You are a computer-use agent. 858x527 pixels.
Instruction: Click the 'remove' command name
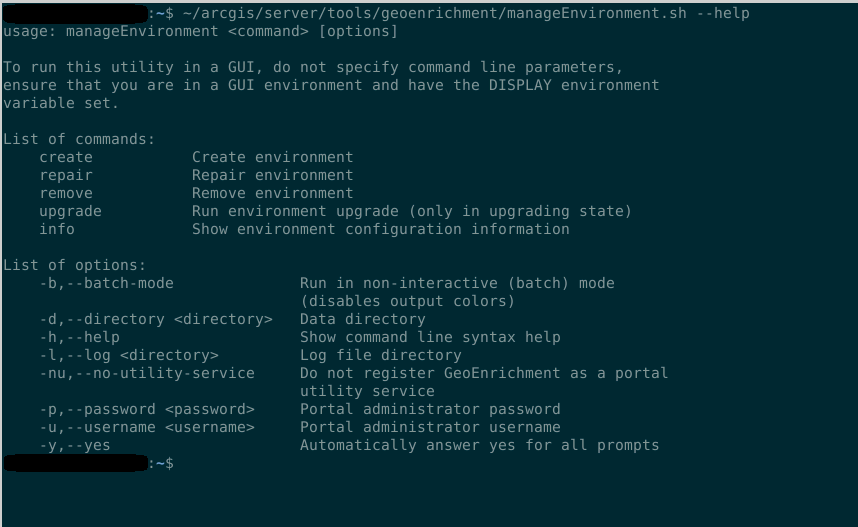(x=66, y=193)
